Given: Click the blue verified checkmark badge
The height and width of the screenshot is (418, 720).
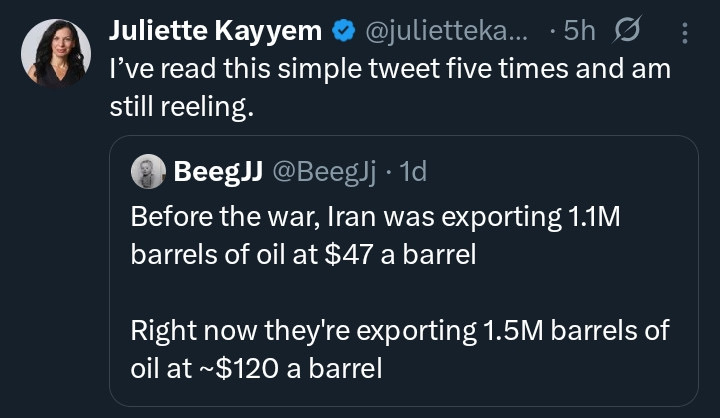Looking at the screenshot, I should (343, 31).
